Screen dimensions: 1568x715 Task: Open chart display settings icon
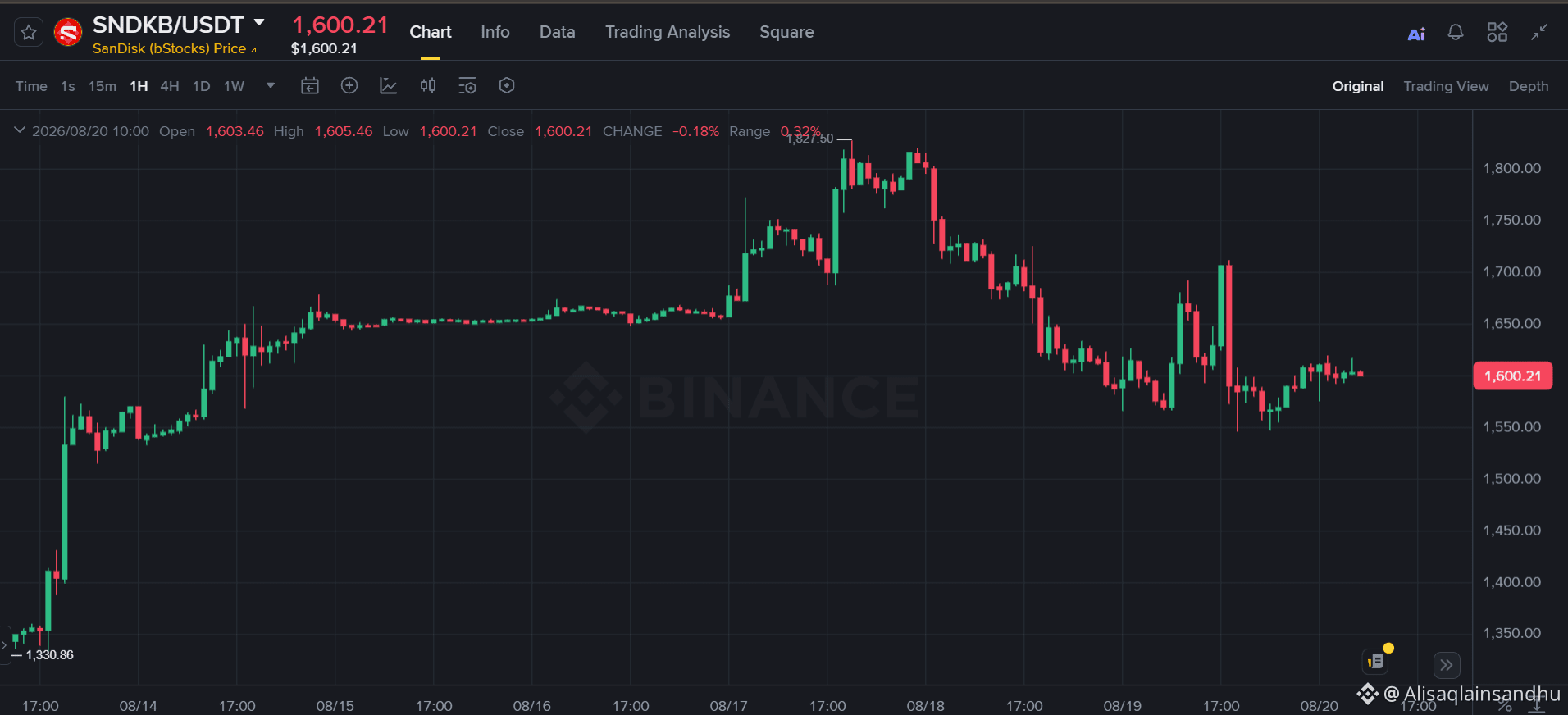coord(467,85)
